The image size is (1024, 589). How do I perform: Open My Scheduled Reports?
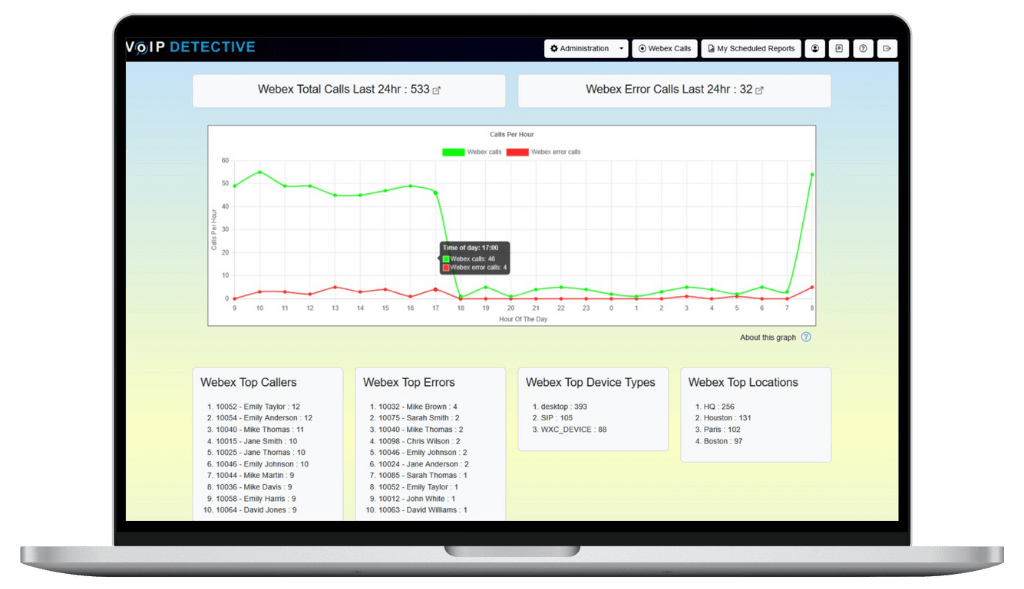click(751, 48)
